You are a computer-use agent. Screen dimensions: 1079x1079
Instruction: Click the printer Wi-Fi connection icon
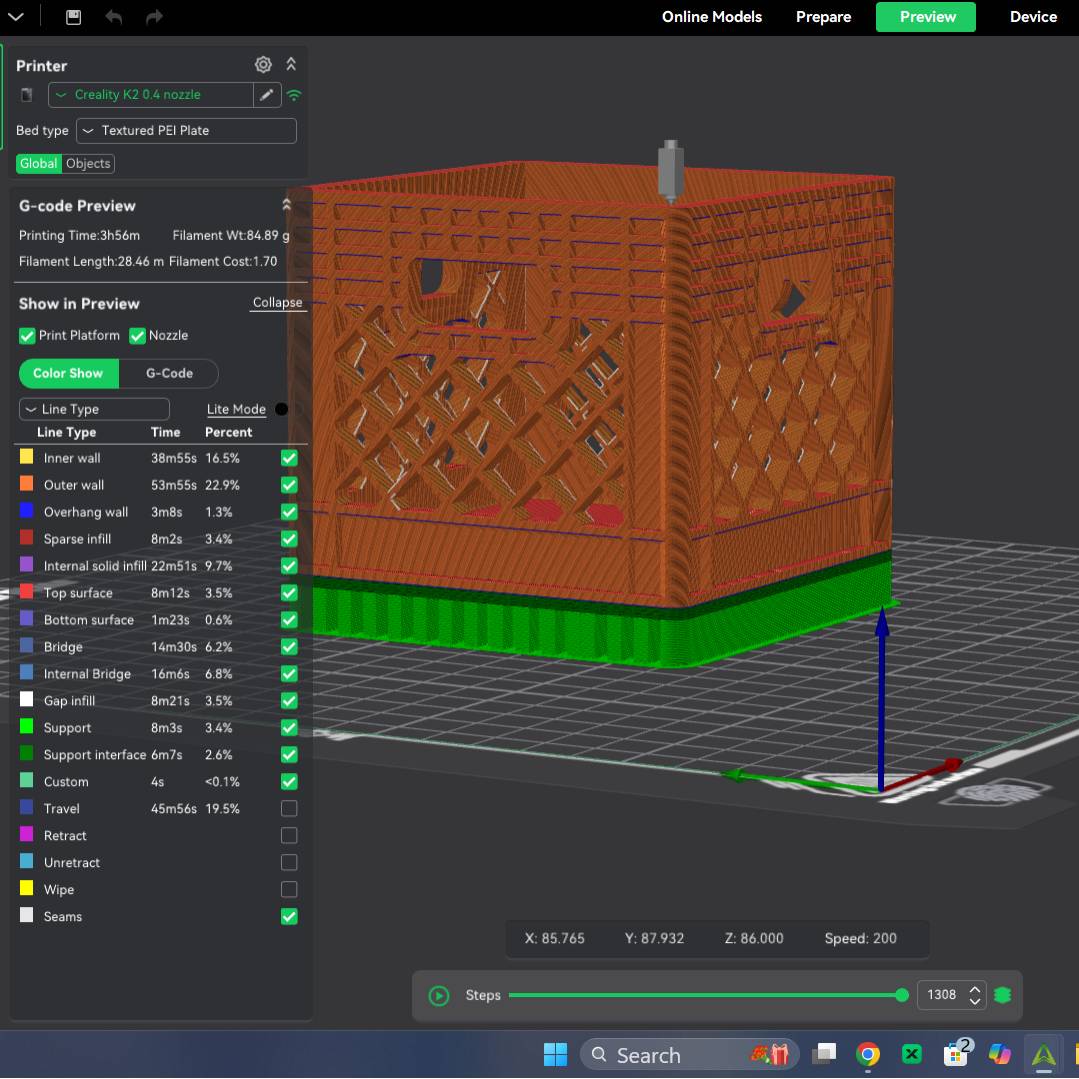coord(294,95)
